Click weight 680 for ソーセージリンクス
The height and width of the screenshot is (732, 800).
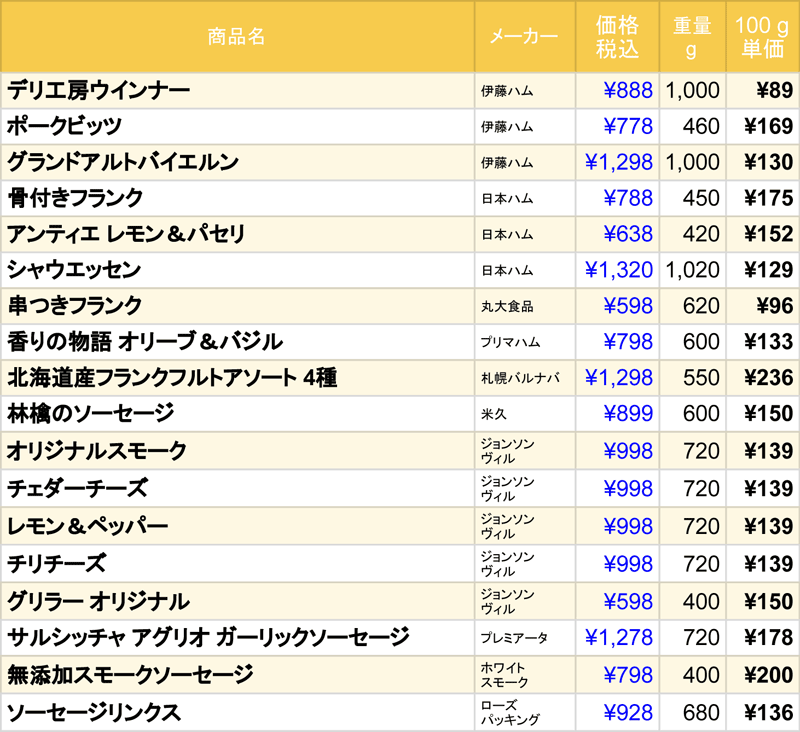tap(701, 713)
